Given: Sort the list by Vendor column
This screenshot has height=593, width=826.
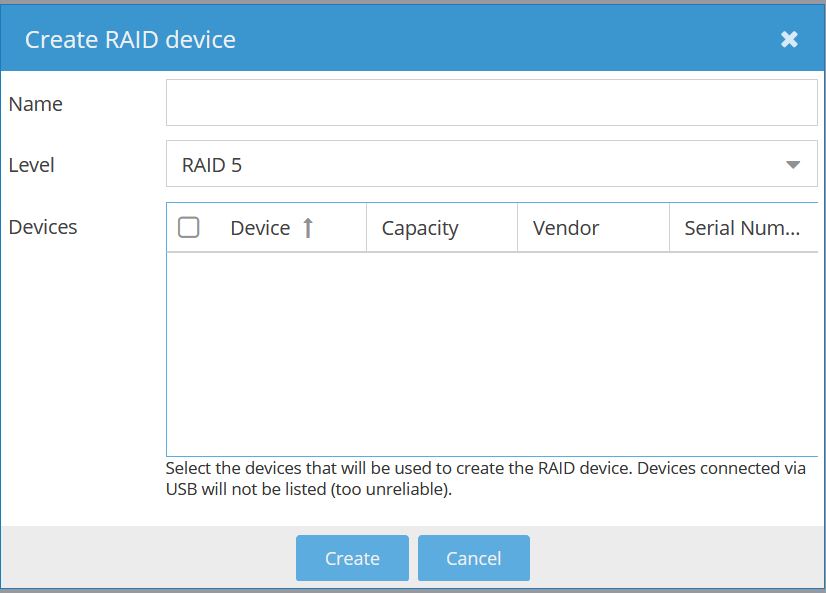Looking at the screenshot, I should click(x=565, y=227).
